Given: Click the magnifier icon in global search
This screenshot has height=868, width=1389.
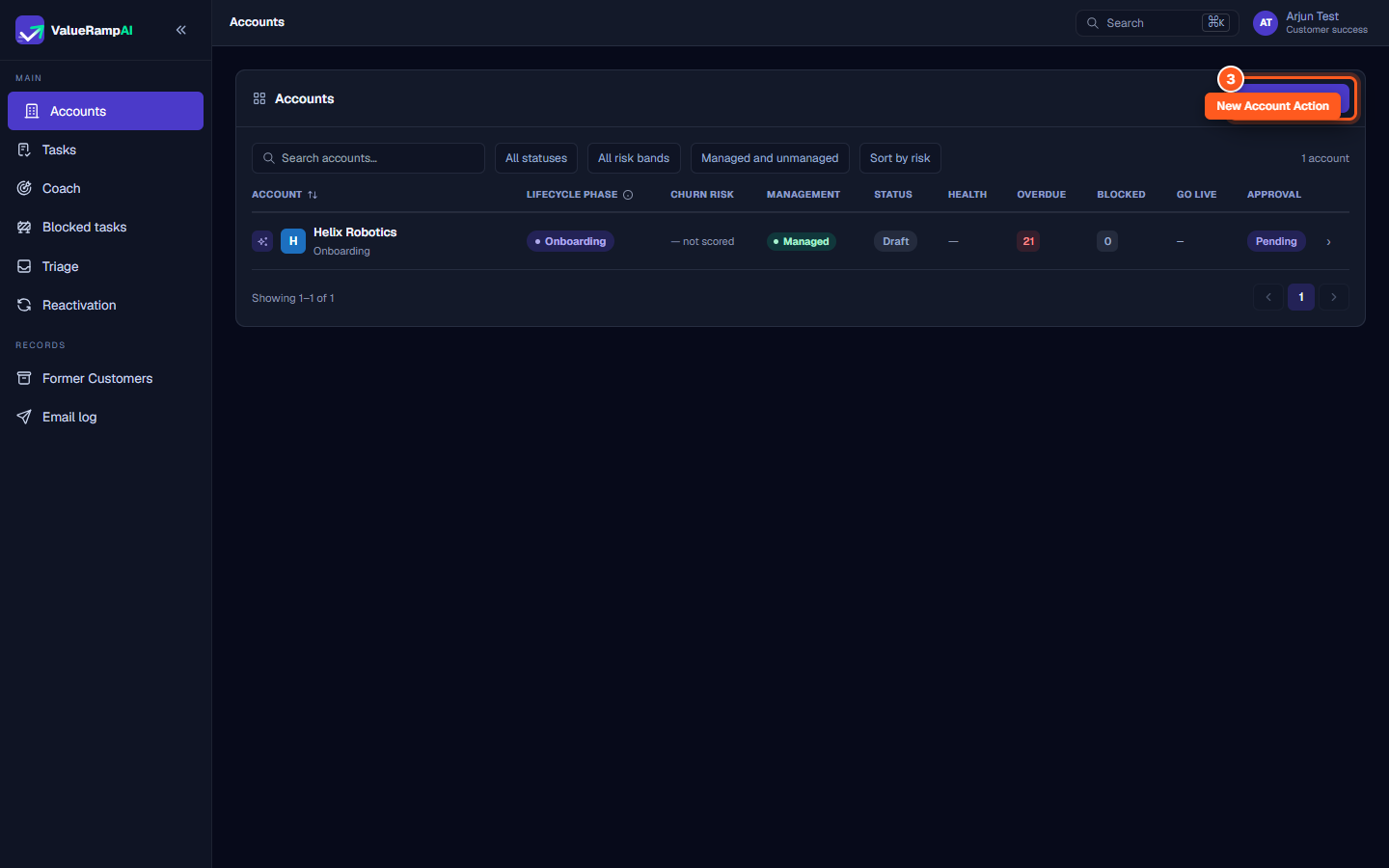Looking at the screenshot, I should pyautogui.click(x=1093, y=23).
